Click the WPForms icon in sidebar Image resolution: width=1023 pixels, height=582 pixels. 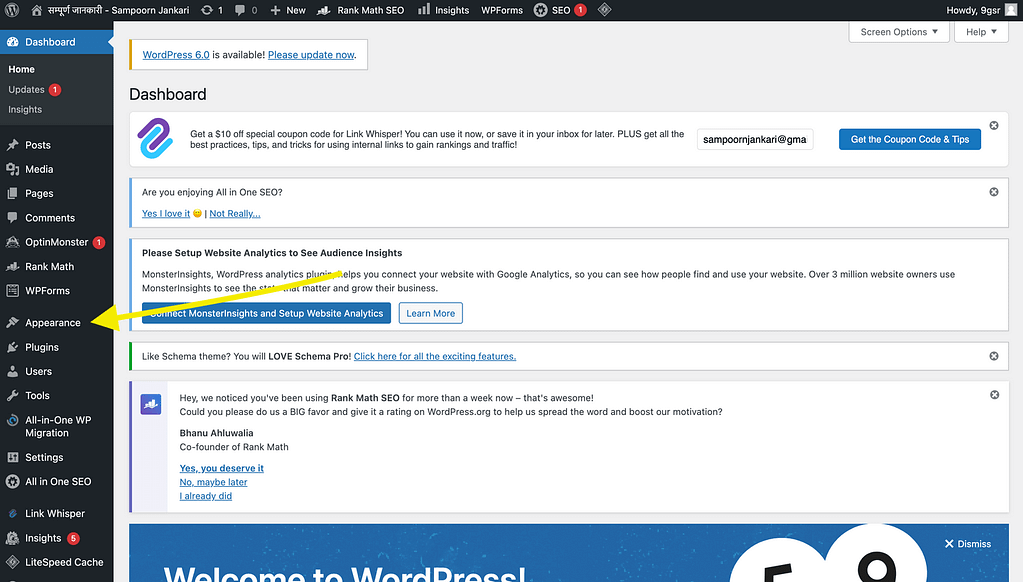tap(12, 290)
